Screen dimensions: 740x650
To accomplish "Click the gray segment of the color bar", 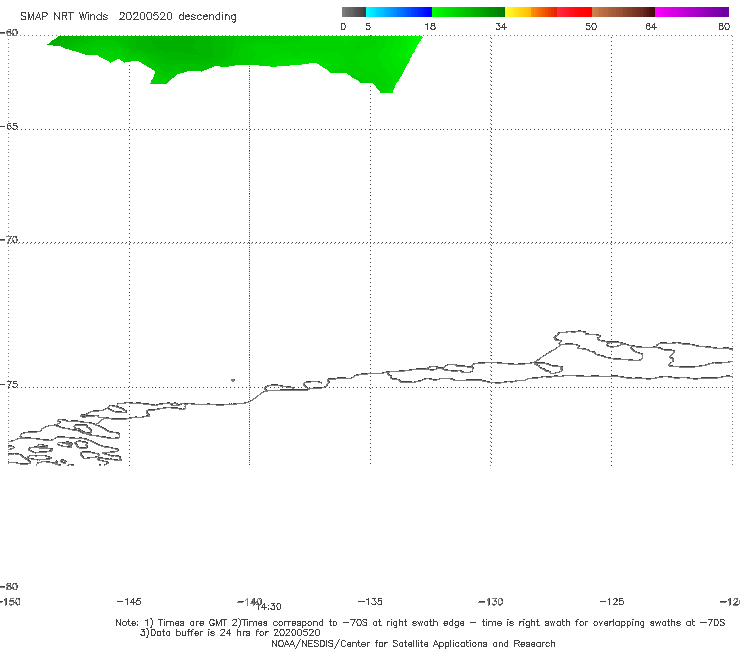I will coord(354,12).
